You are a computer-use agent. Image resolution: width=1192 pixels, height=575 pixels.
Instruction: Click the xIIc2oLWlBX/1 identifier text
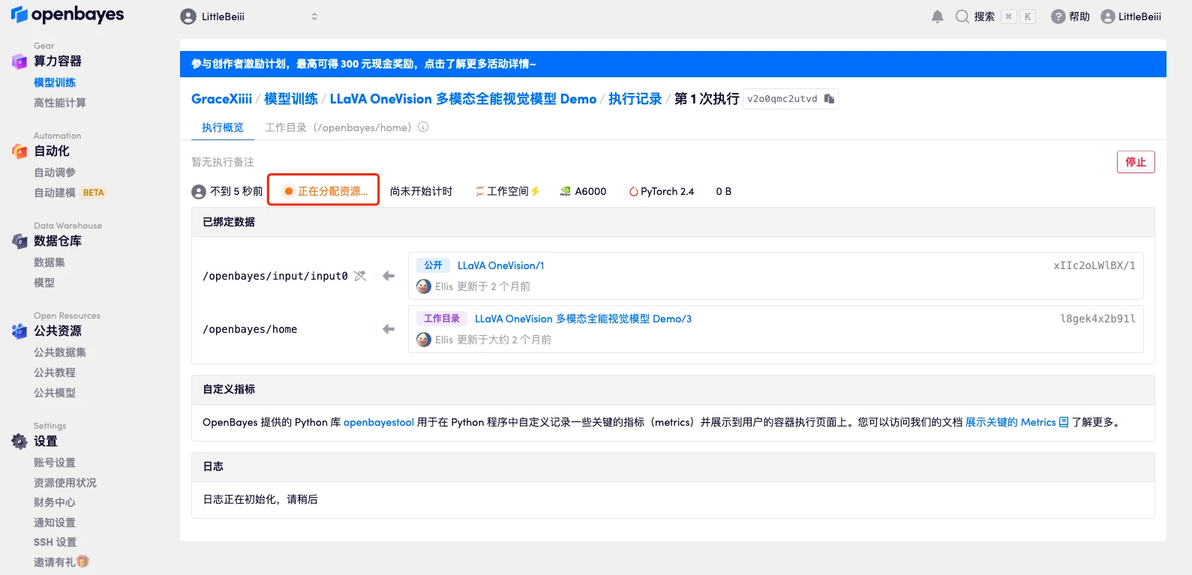click(x=1094, y=265)
